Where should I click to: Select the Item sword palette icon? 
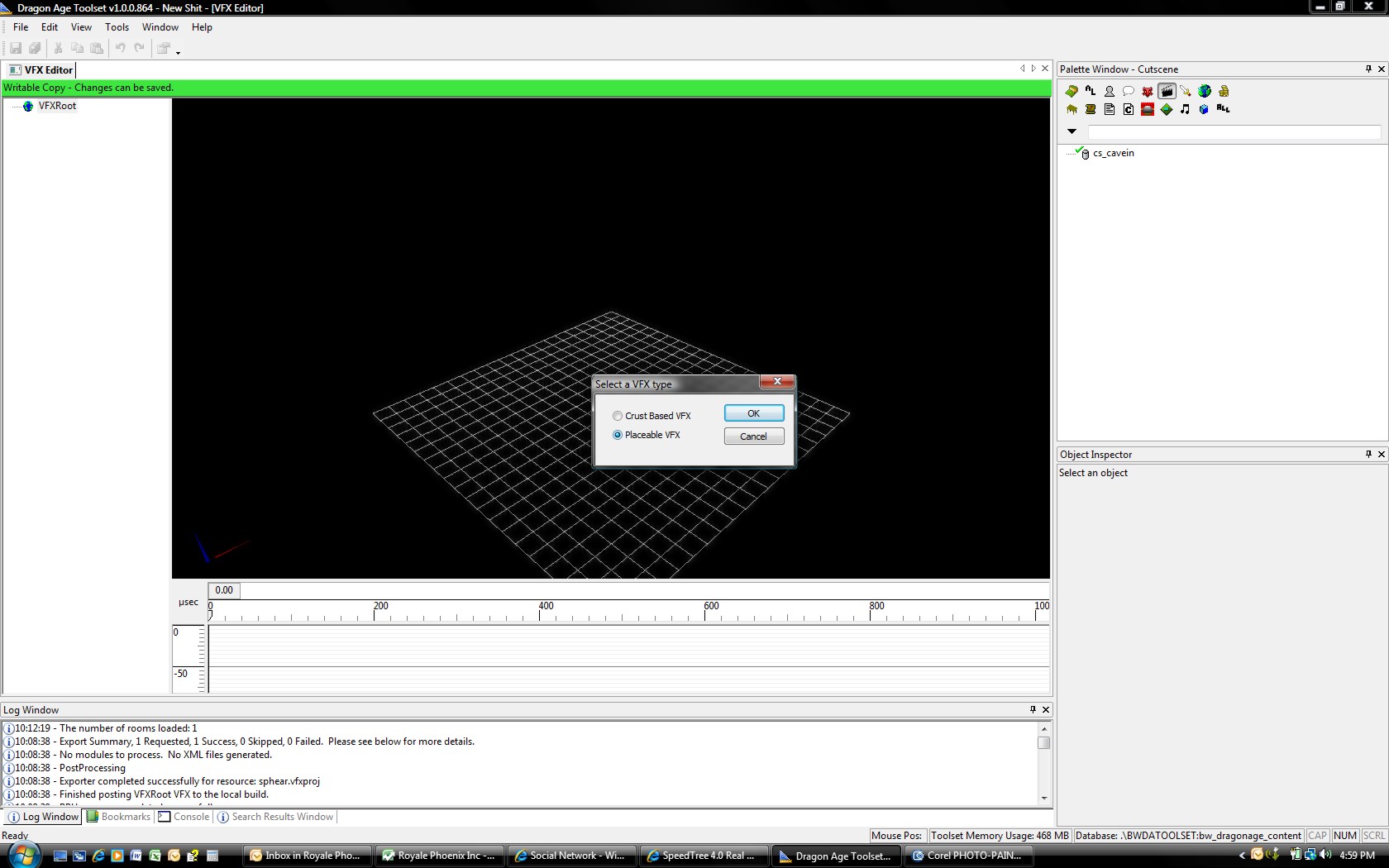pos(1186,91)
